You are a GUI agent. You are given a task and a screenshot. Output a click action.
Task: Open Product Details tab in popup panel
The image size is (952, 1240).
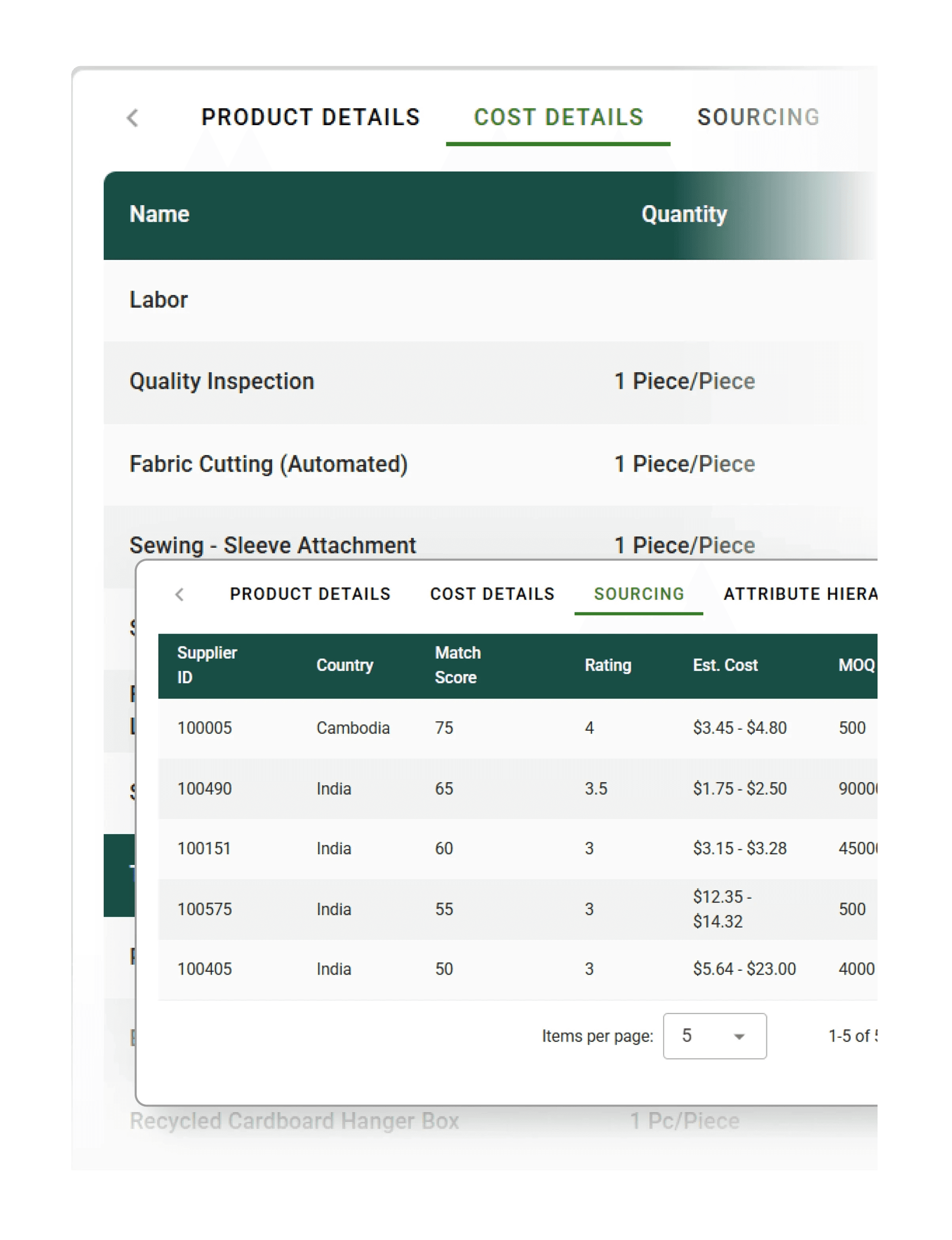(x=310, y=594)
